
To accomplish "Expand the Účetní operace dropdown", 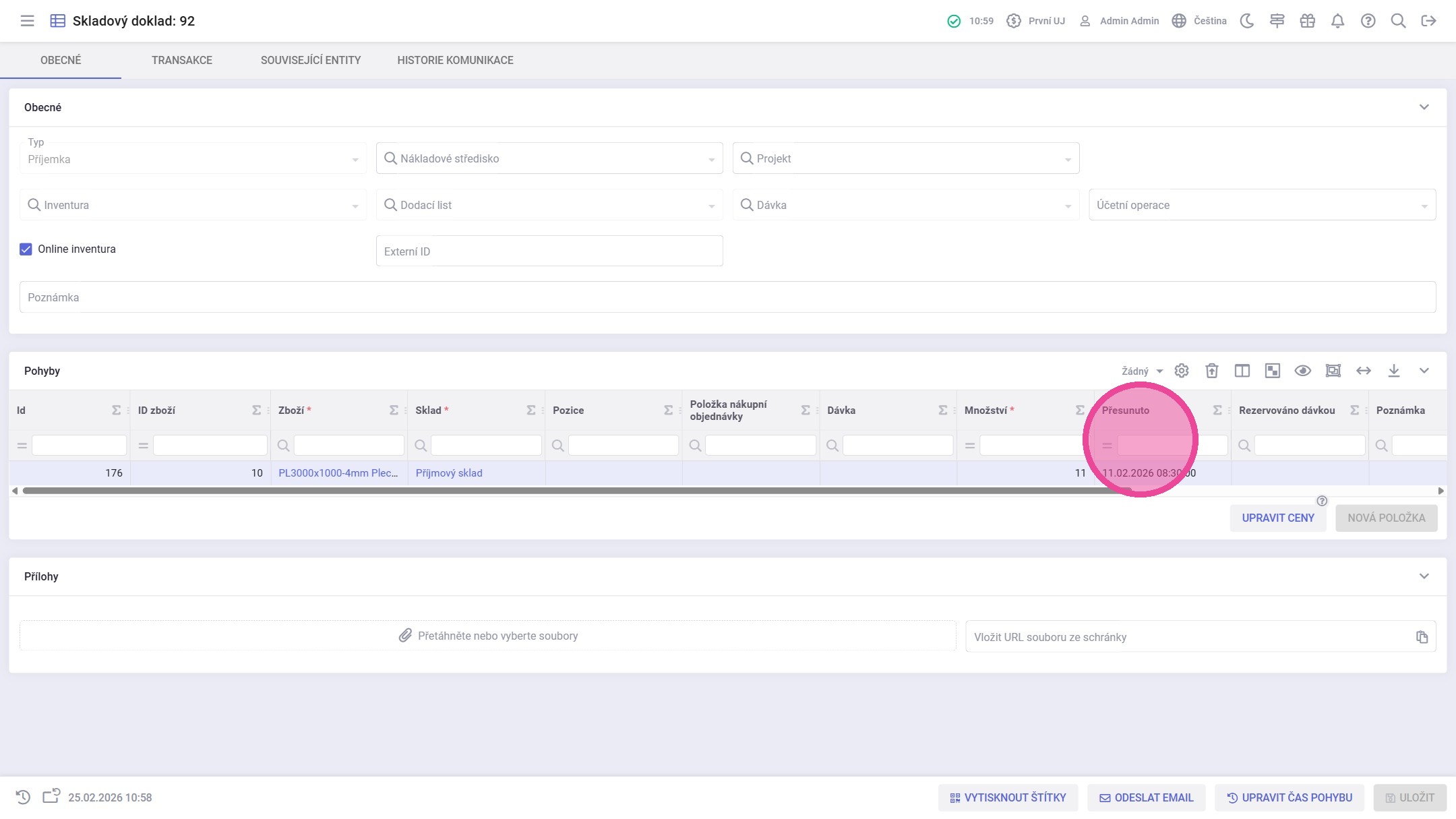I will [1262, 205].
